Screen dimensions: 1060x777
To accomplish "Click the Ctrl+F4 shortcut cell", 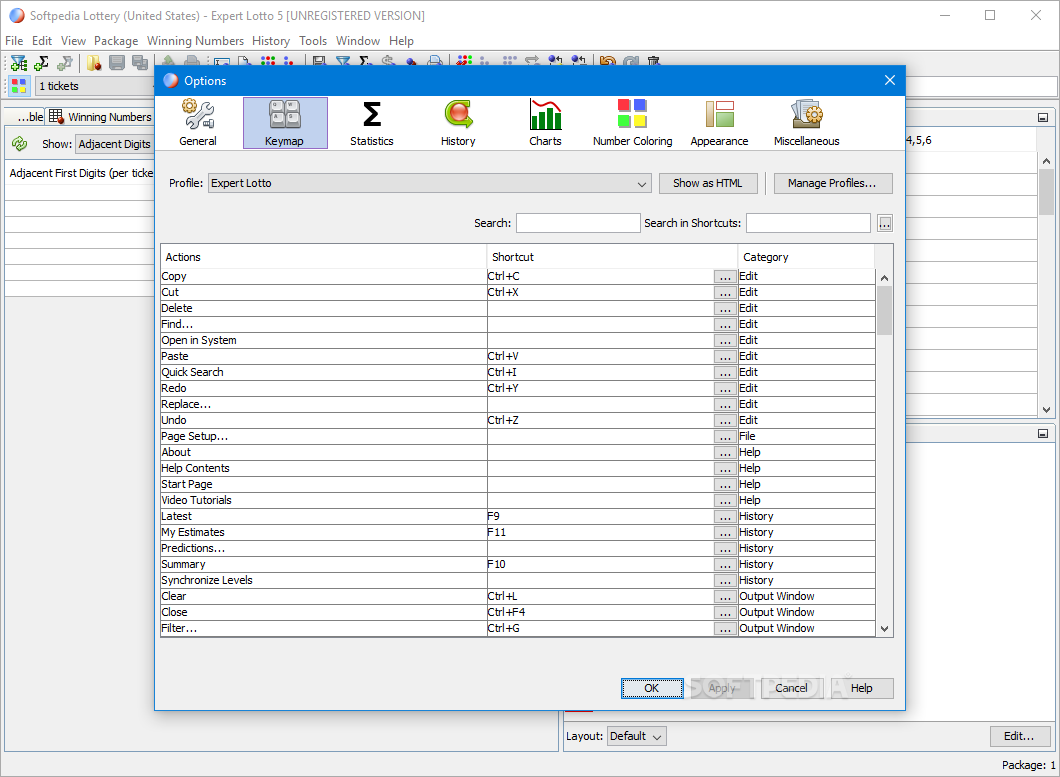I will 600,613.
